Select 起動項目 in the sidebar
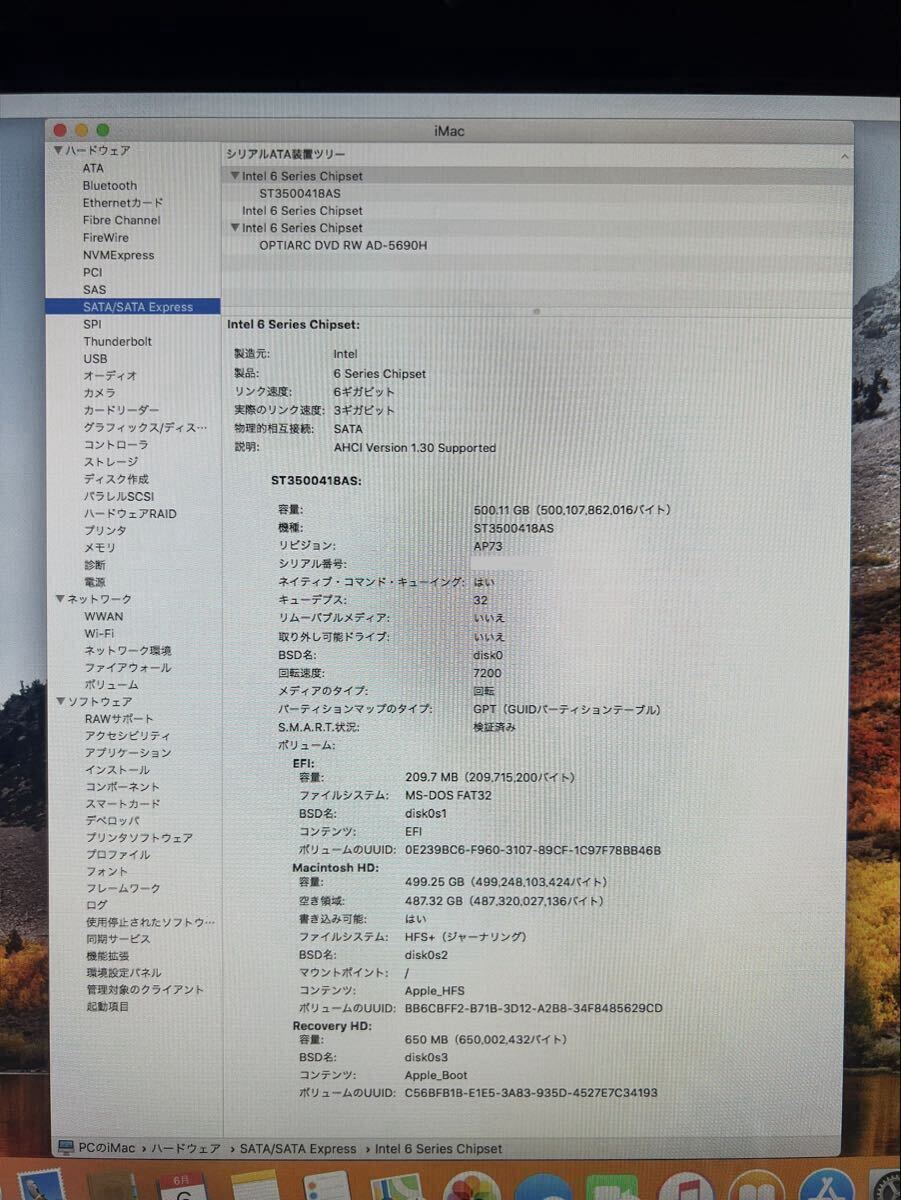 [x=107, y=1006]
